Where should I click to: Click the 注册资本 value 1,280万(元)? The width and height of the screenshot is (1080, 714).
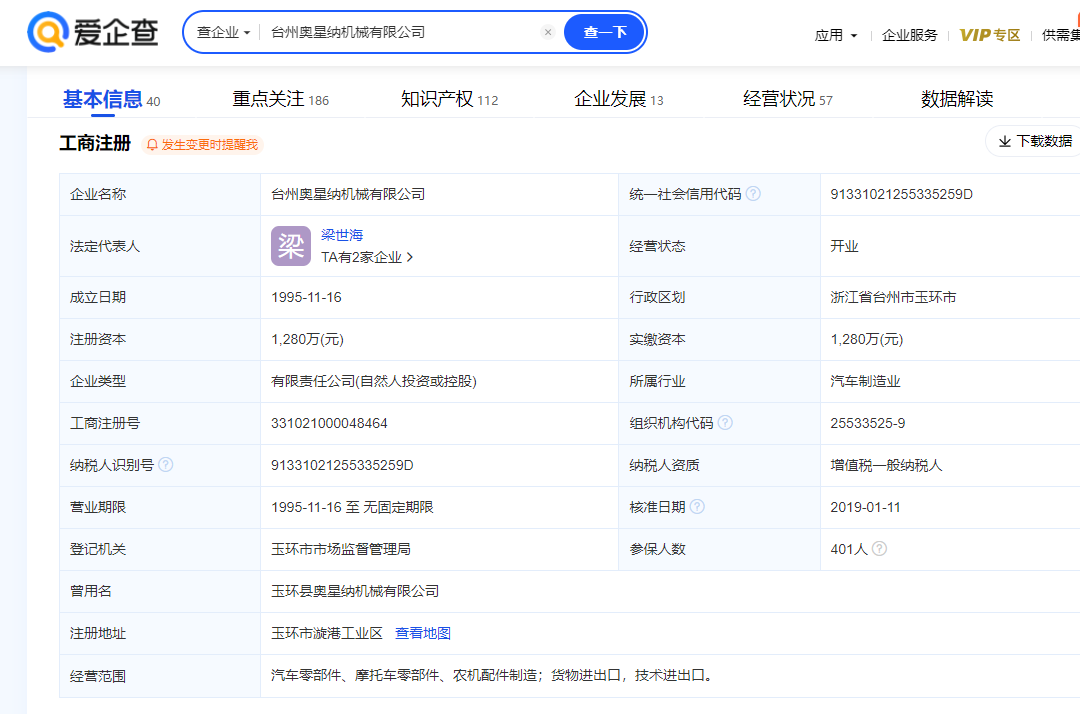point(307,339)
